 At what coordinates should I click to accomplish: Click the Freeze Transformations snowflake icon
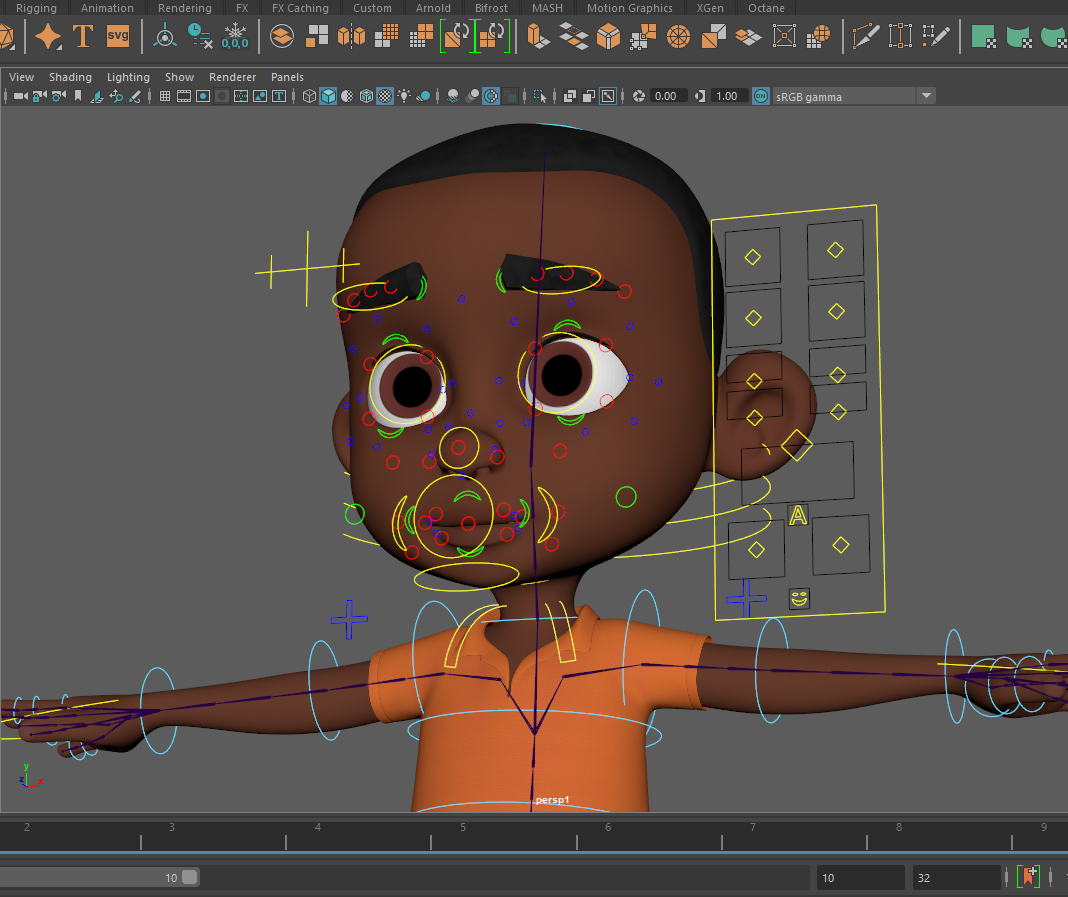click(x=234, y=37)
